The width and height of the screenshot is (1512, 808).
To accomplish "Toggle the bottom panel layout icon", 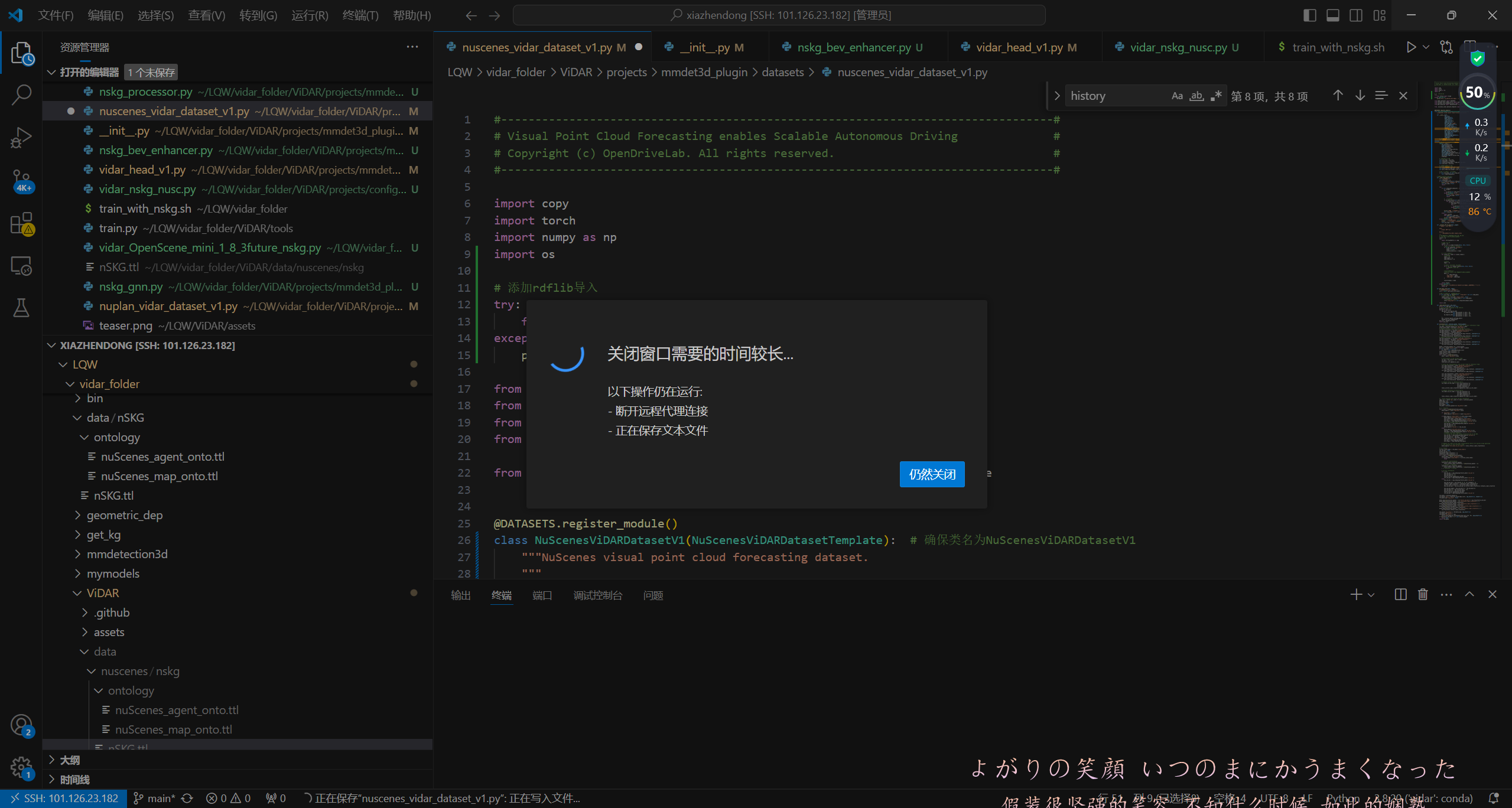I will 1333,15.
